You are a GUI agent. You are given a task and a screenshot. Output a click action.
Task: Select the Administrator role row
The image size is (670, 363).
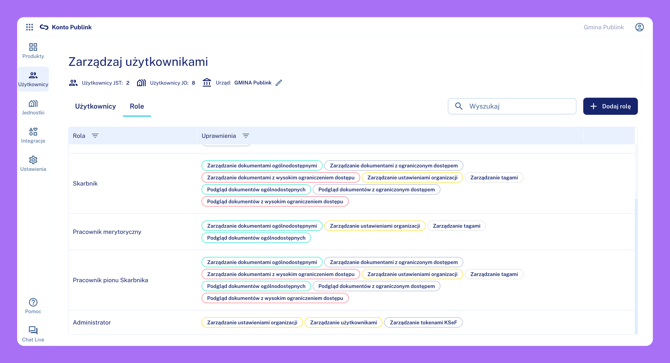click(x=351, y=322)
